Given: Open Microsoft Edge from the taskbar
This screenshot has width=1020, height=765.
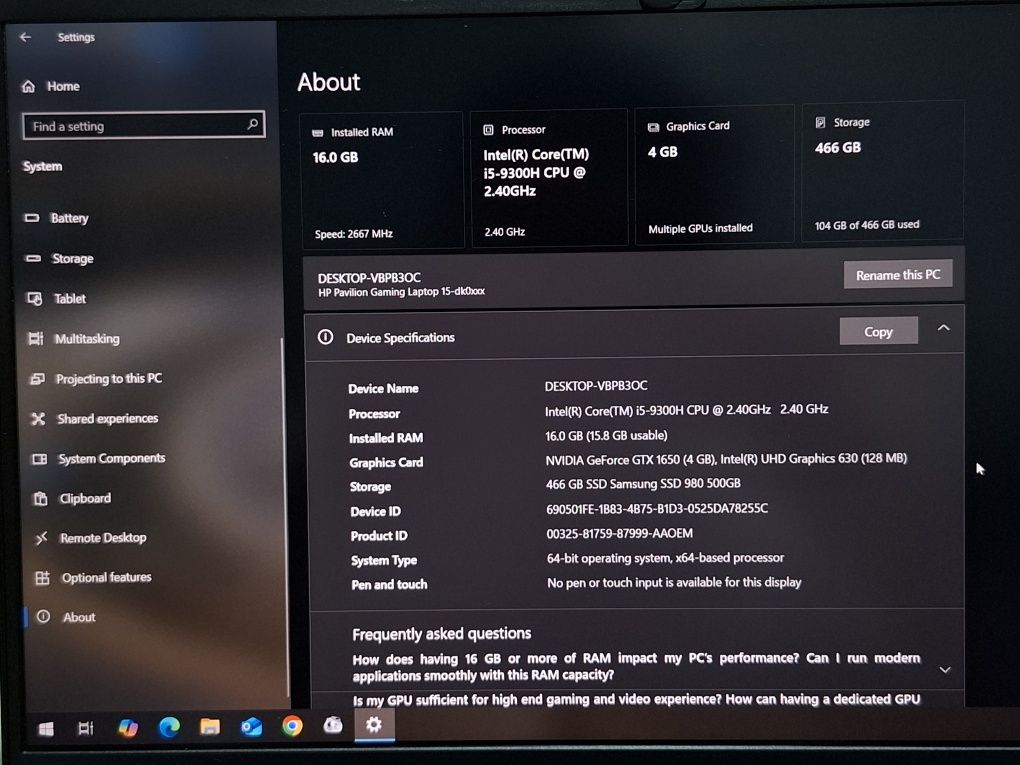Looking at the screenshot, I should click(169, 727).
